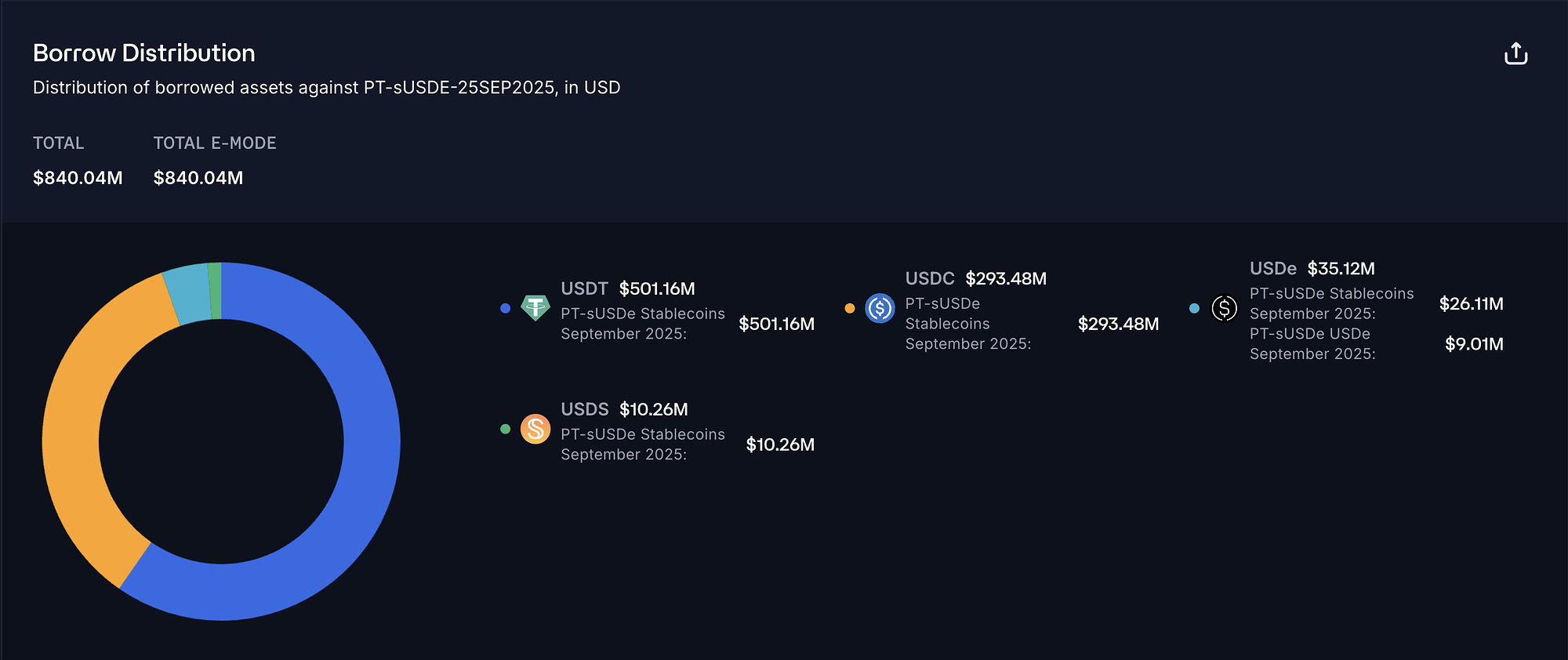The height and width of the screenshot is (660, 1568).
Task: Click the share/export icon
Action: tap(1515, 54)
